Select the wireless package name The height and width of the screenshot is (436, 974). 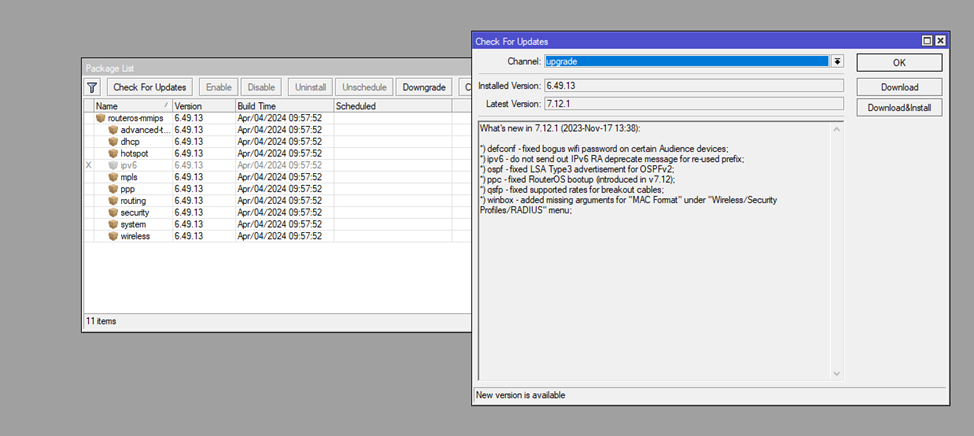[135, 236]
